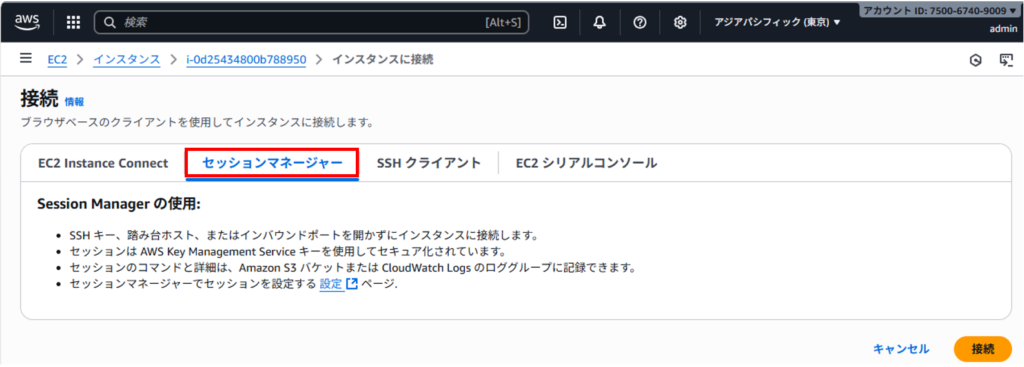The width and height of the screenshot is (1024, 367).
Task: Switch to EC2 Instance Connect tab
Action: point(103,163)
